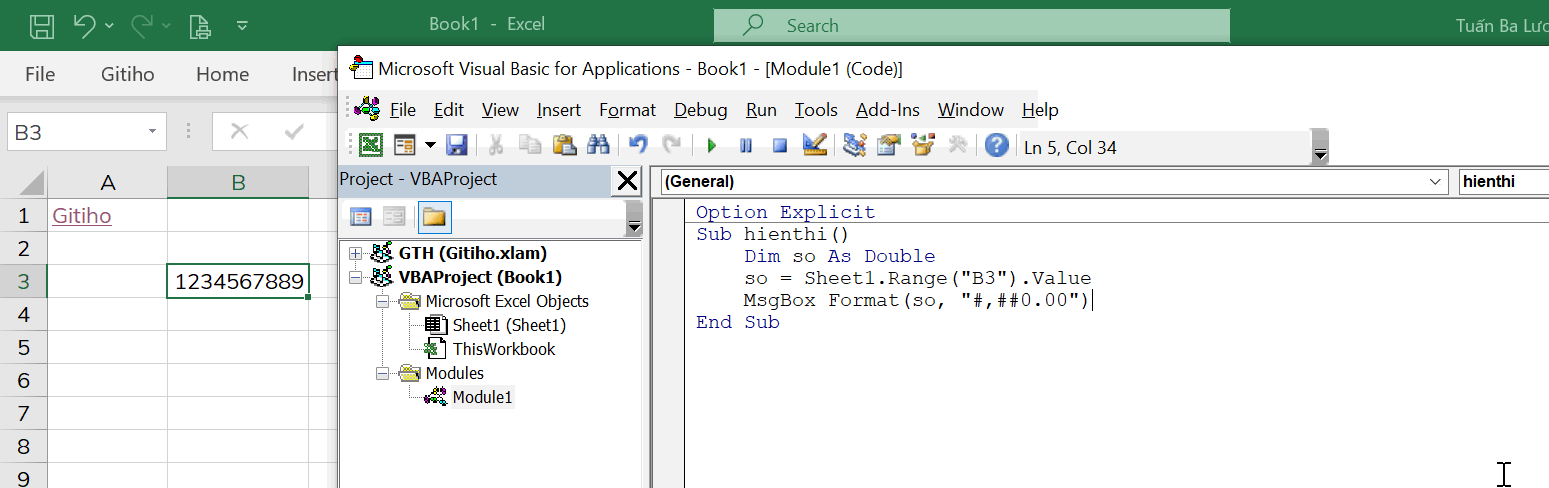The height and width of the screenshot is (488, 1549).
Task: Open the VBA File menu
Action: point(403,110)
